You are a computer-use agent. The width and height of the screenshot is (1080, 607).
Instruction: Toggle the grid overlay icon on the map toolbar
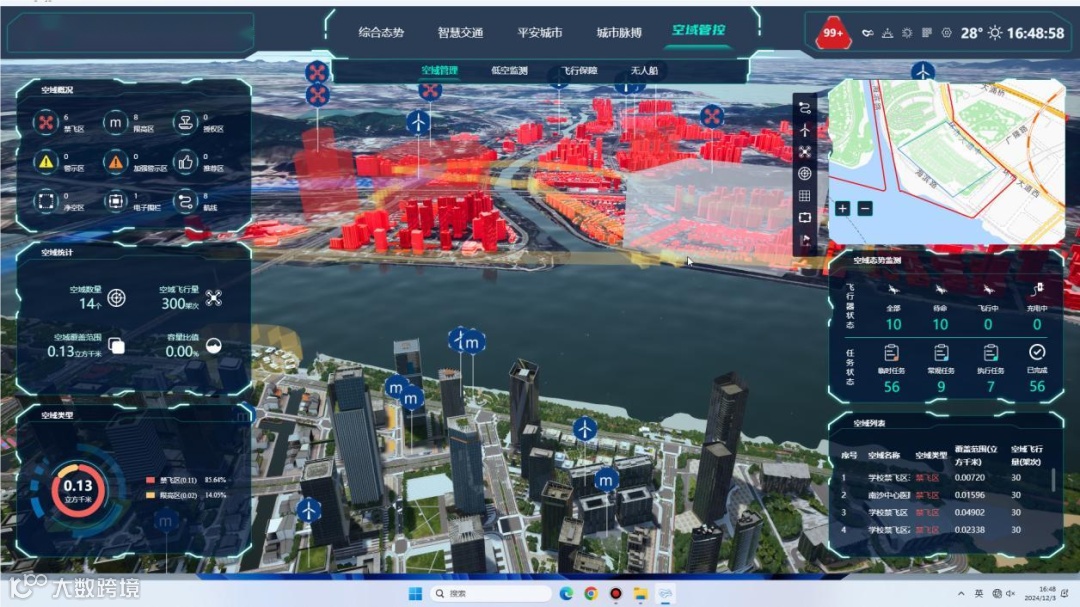pyautogui.click(x=804, y=194)
